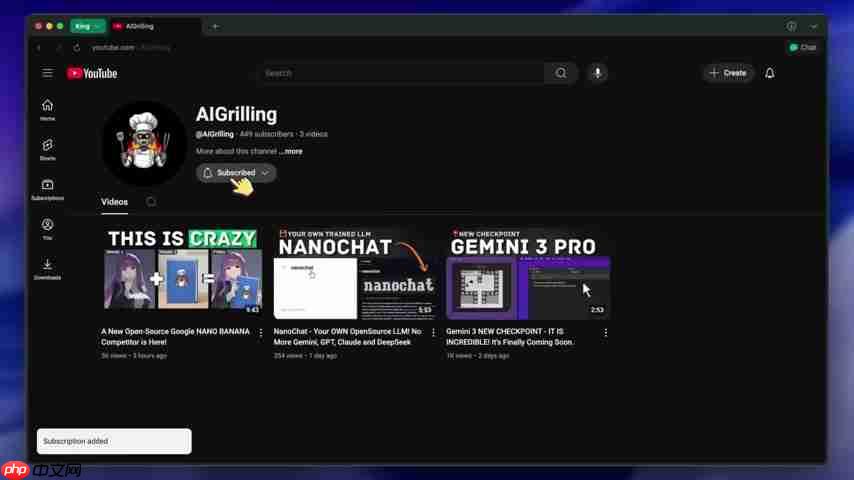This screenshot has height=480, width=854.
Task: Open options menu for Nano Banana video
Action: (261, 332)
